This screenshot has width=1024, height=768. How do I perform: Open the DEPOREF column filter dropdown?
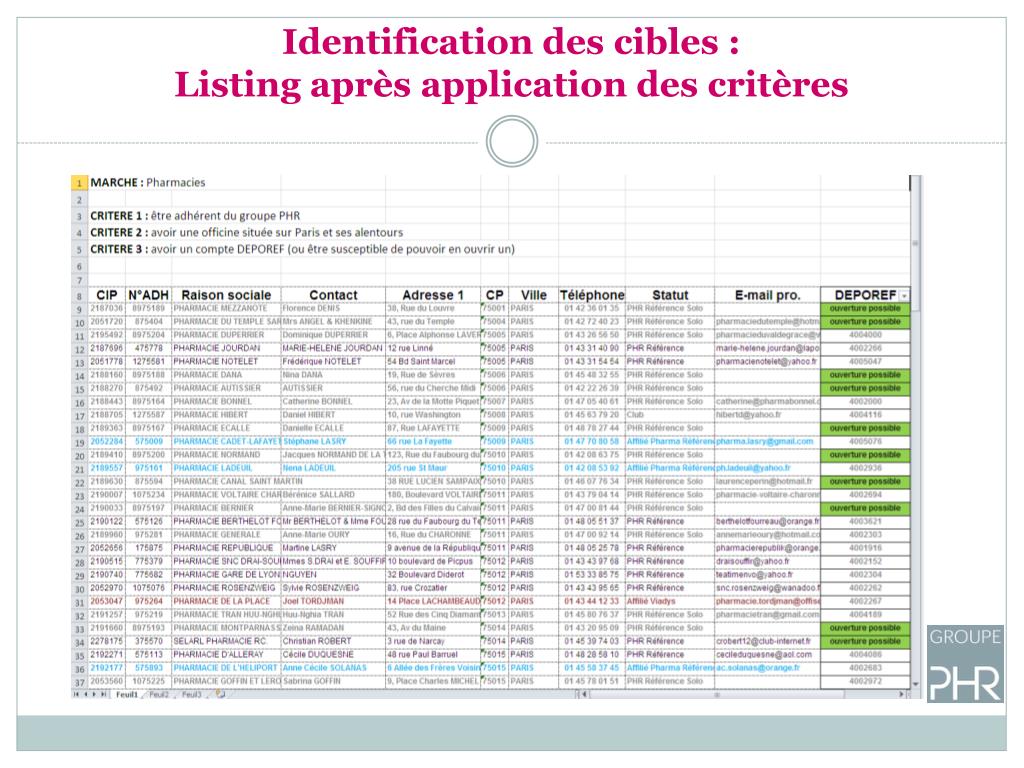click(904, 296)
